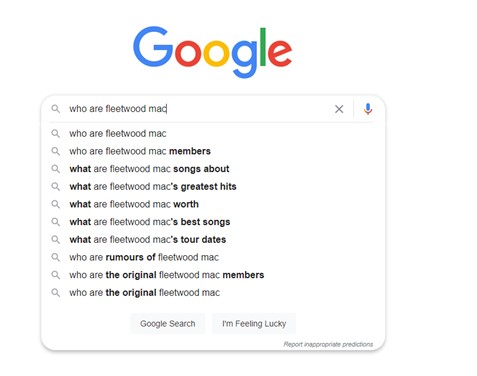Open 'Report inappropriate predictions' link
Viewport: 477px width, 376px height.
pos(328,344)
